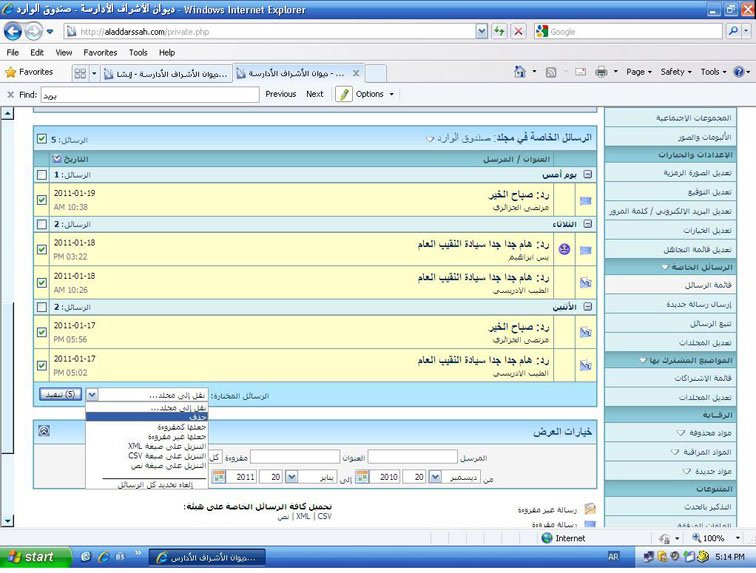
Task: Collapse the yesterday message group
Action: (x=587, y=174)
